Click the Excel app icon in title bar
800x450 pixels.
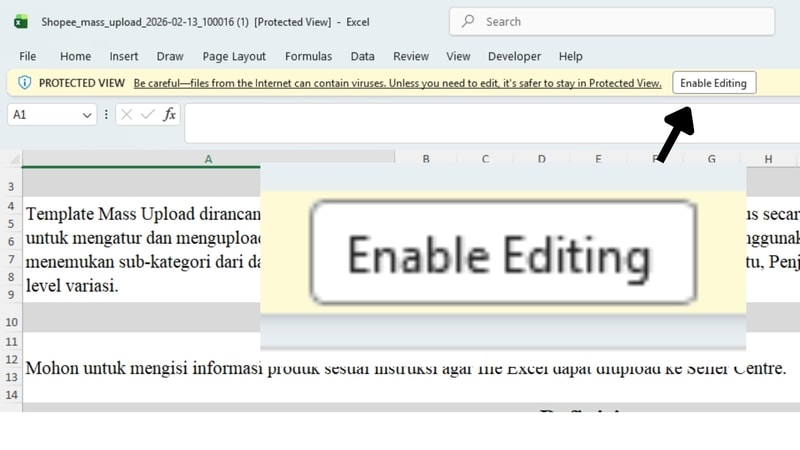[21, 21]
